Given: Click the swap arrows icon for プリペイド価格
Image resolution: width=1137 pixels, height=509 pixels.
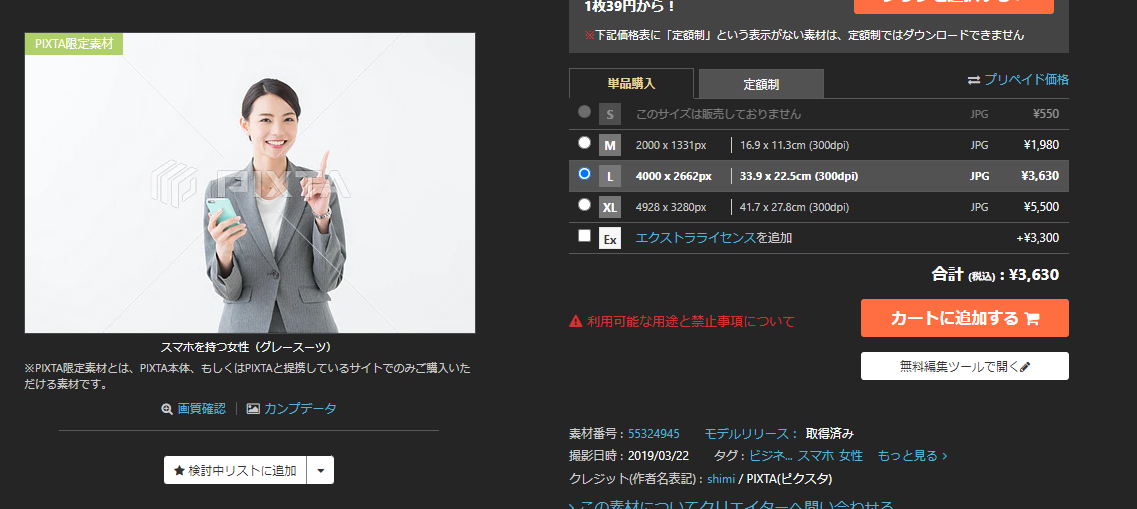Looking at the screenshot, I should [974, 80].
